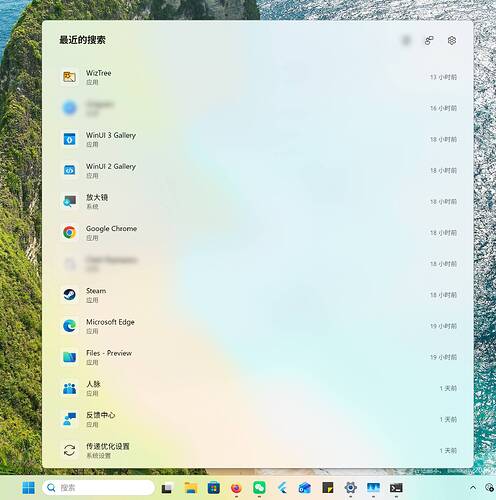Open File Explorer from the taskbar

(191, 488)
